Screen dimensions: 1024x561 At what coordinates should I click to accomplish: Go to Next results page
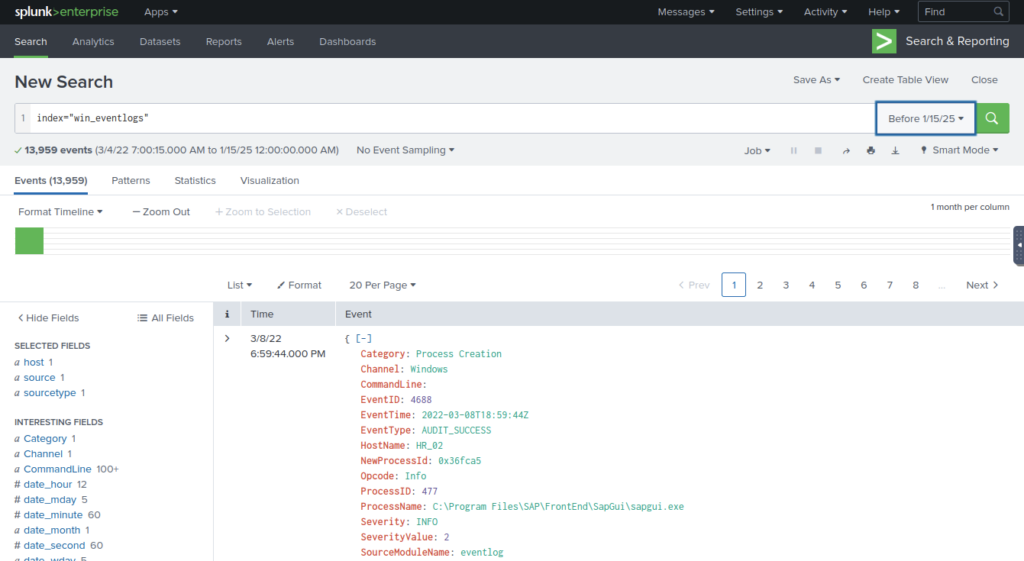[982, 285]
